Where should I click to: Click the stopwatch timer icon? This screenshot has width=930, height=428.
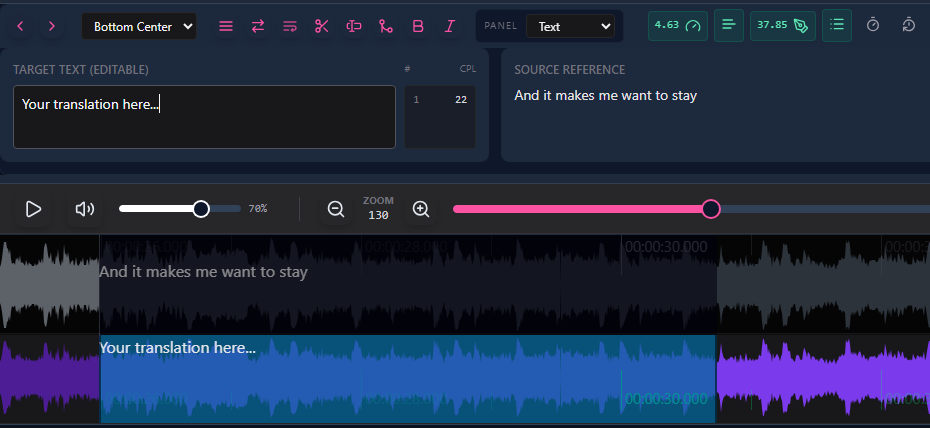873,25
